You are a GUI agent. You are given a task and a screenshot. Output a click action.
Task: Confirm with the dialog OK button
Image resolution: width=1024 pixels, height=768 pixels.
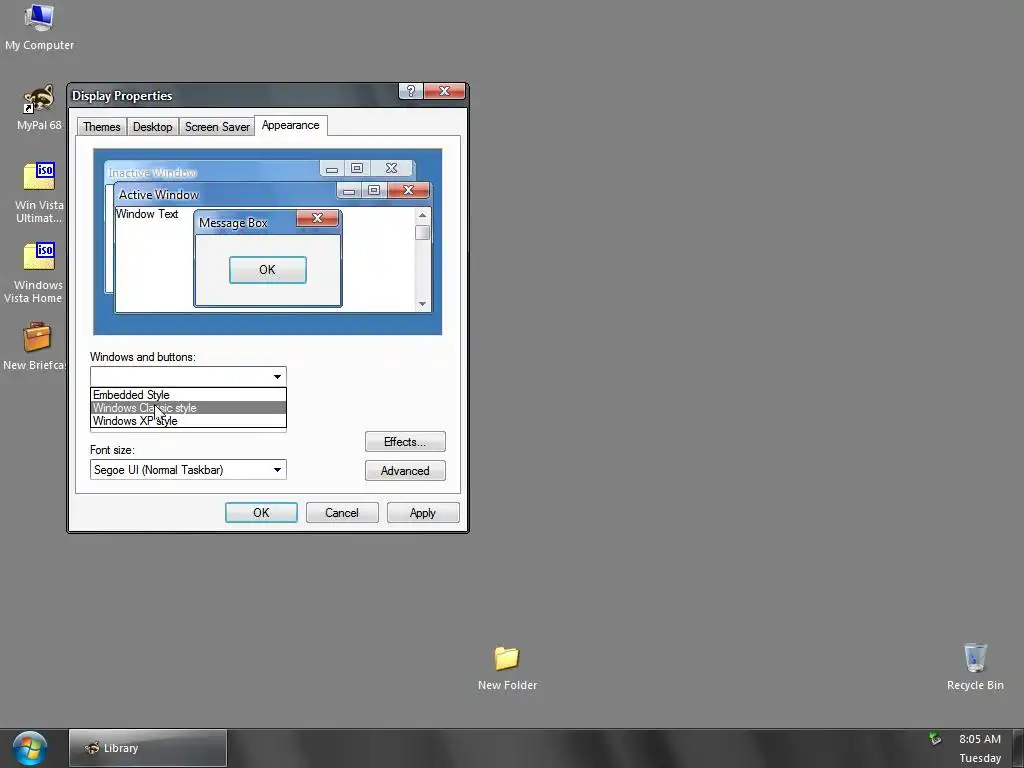click(x=261, y=513)
